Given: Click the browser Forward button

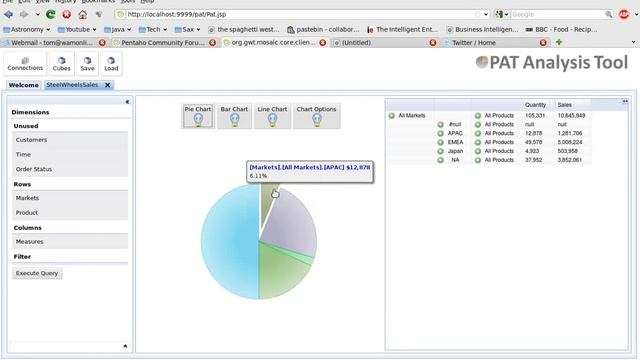Looking at the screenshot, I should [24, 14].
